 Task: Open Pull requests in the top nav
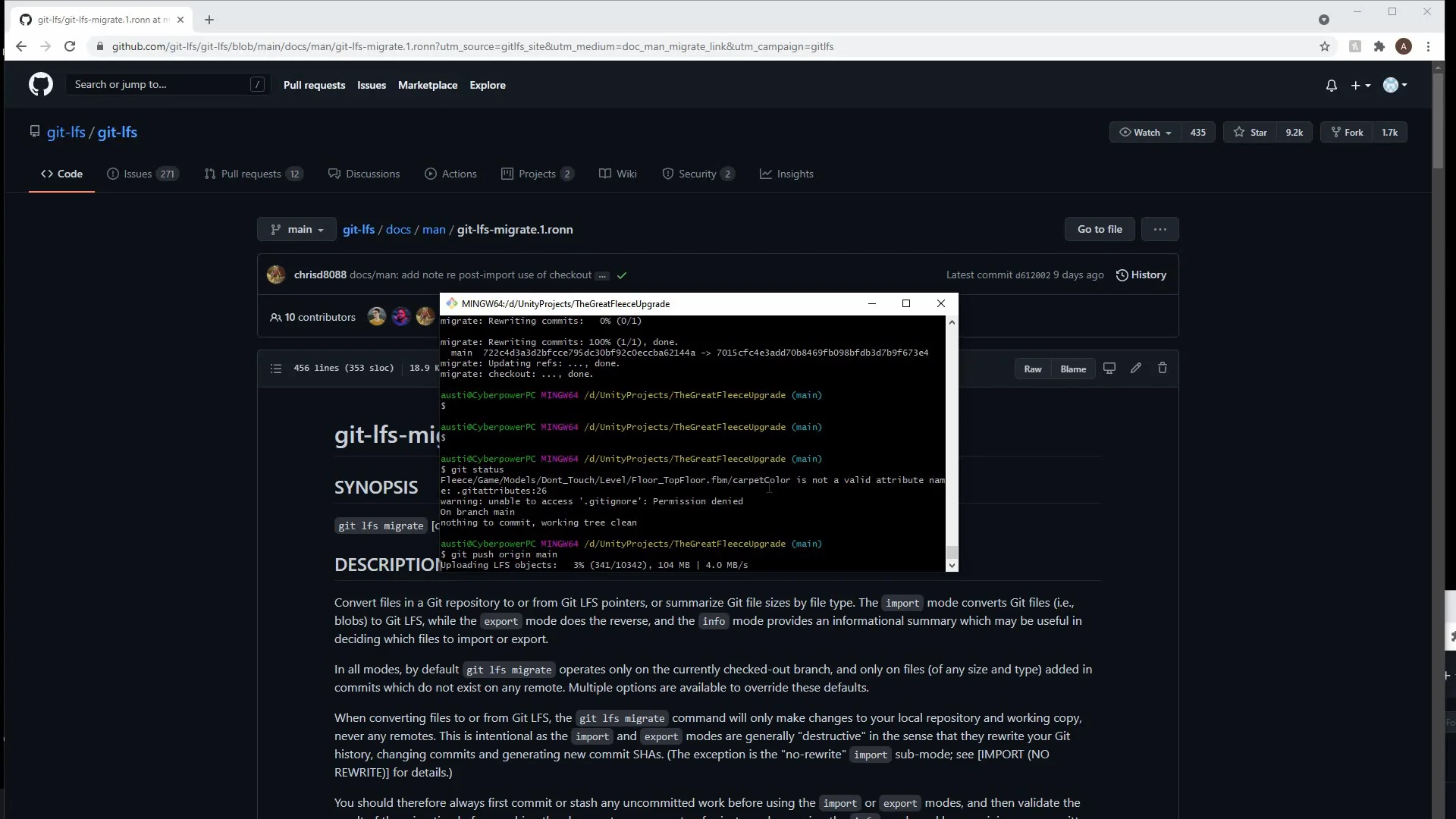click(314, 85)
